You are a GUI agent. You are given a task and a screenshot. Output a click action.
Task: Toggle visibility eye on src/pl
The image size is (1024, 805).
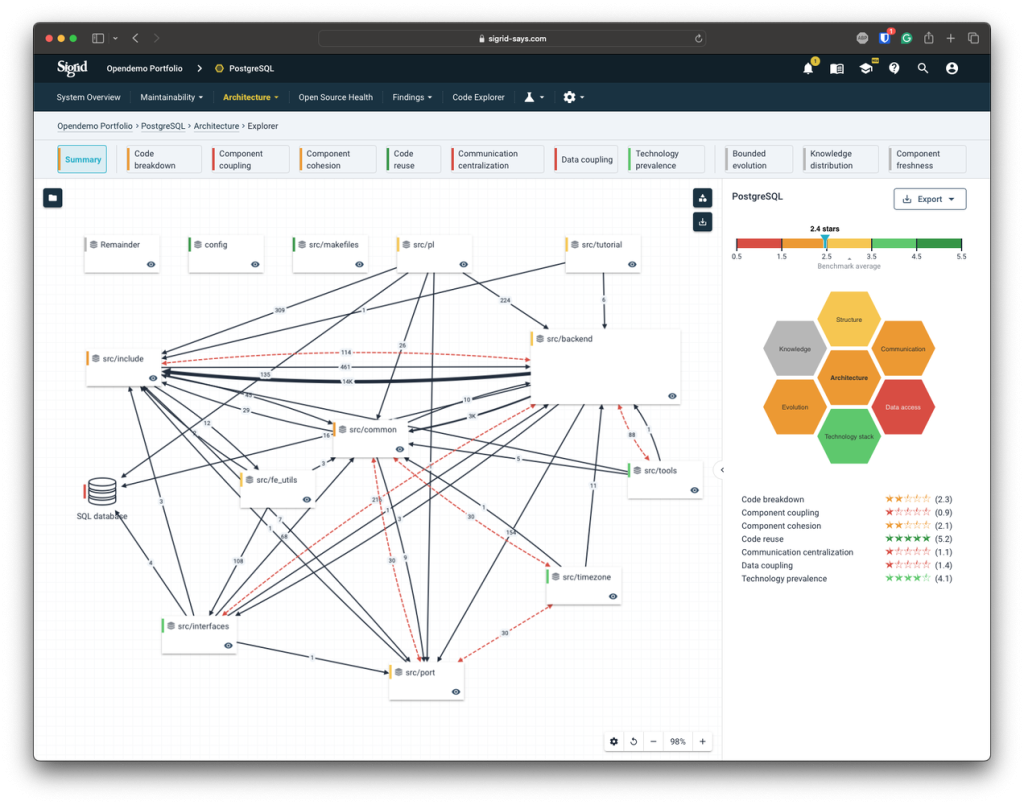click(x=464, y=264)
